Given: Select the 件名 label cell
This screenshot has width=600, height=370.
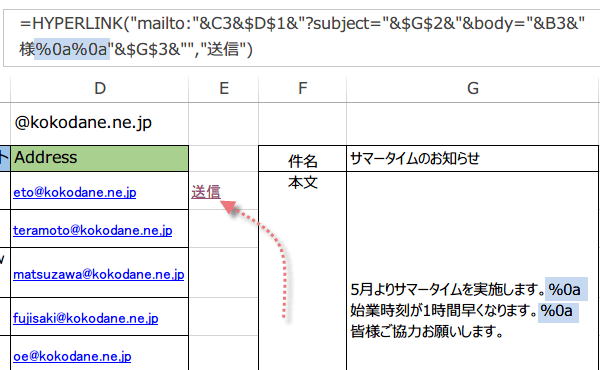Looking at the screenshot, I should 303,159.
